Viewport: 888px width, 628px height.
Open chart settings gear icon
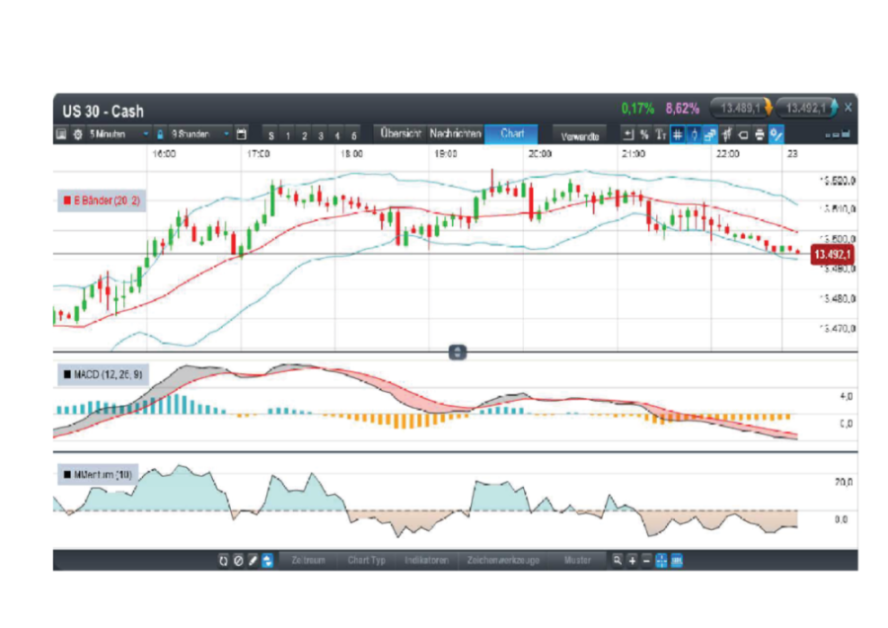[x=78, y=134]
